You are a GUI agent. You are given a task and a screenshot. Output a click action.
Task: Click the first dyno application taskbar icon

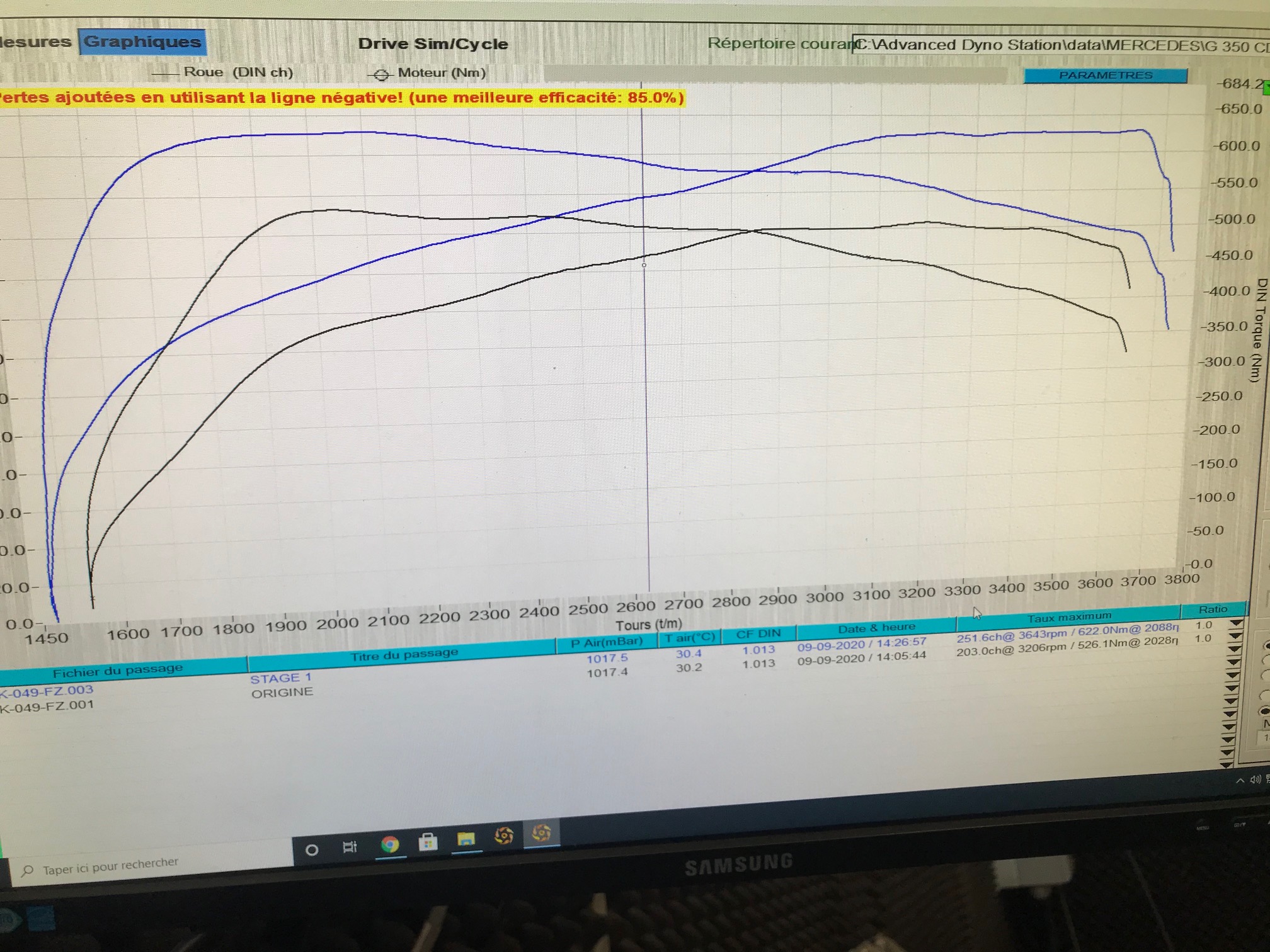pos(504,836)
